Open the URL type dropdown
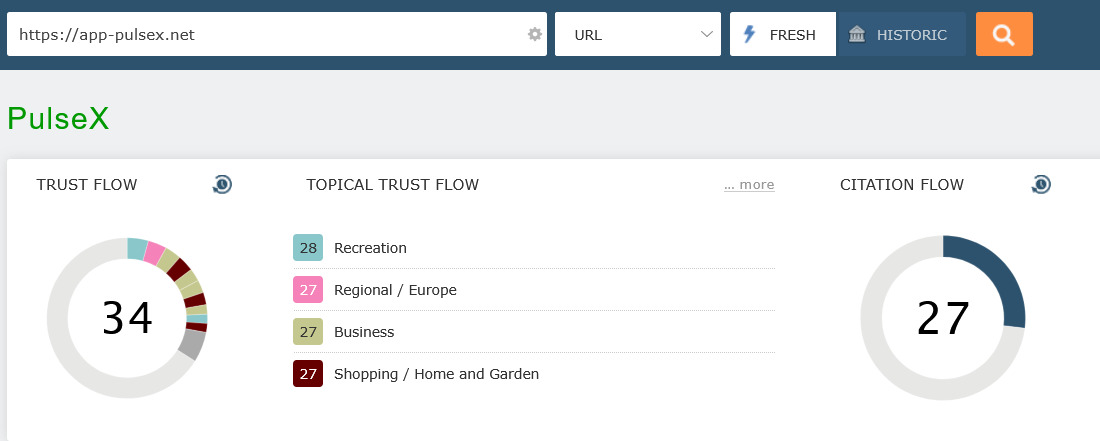Image resolution: width=1100 pixels, height=441 pixels. click(638, 35)
